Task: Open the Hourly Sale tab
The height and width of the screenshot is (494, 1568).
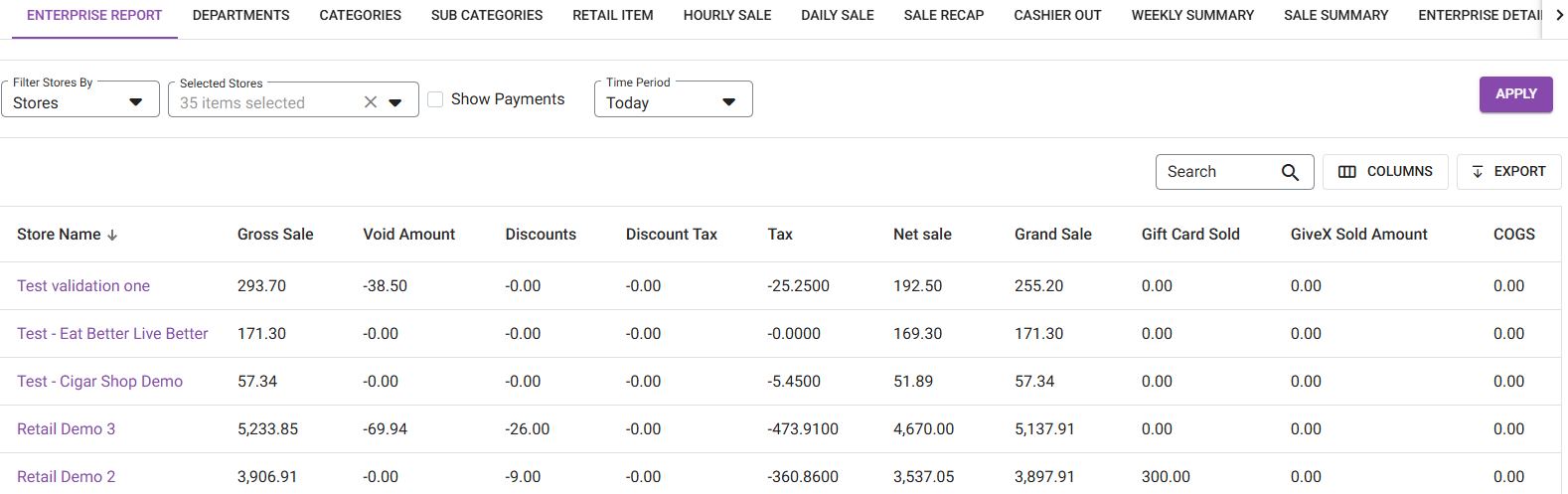Action: 726,16
